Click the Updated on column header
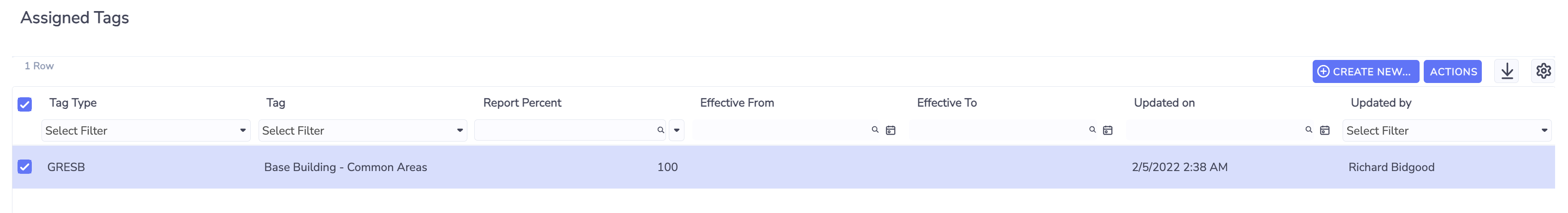 [x=1164, y=103]
